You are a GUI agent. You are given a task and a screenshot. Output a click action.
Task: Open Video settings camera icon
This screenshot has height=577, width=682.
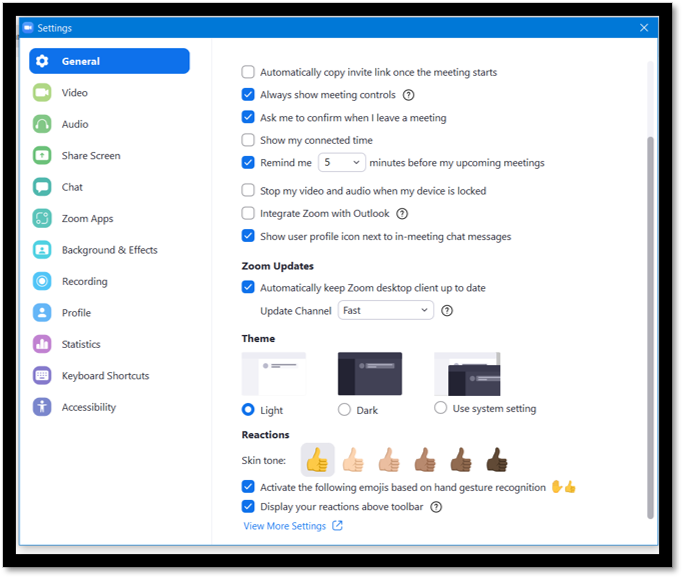(42, 93)
